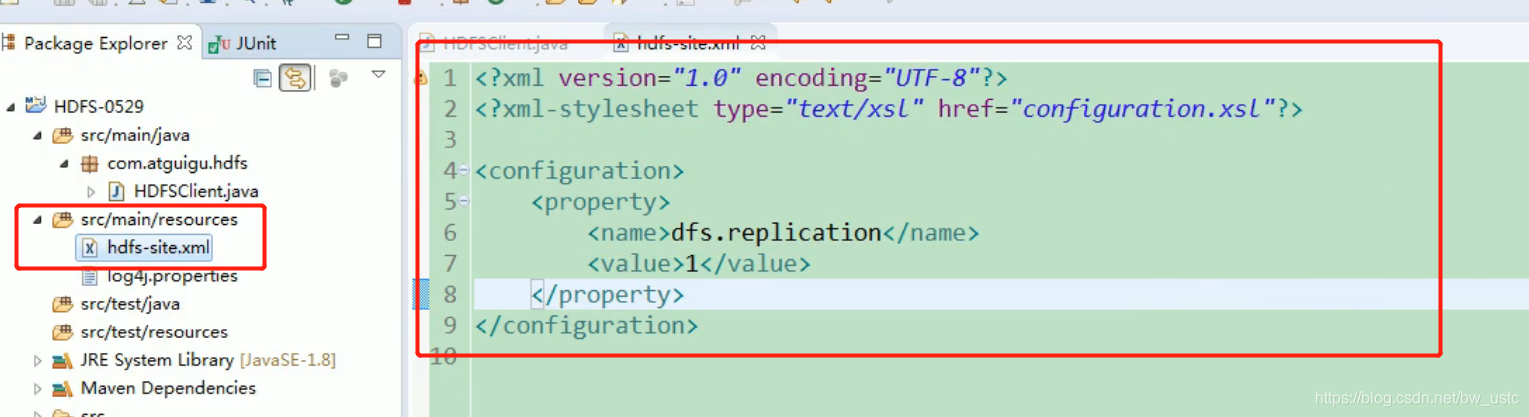Switch to the JUnit tab
The height and width of the screenshot is (417, 1529).
click(x=243, y=44)
